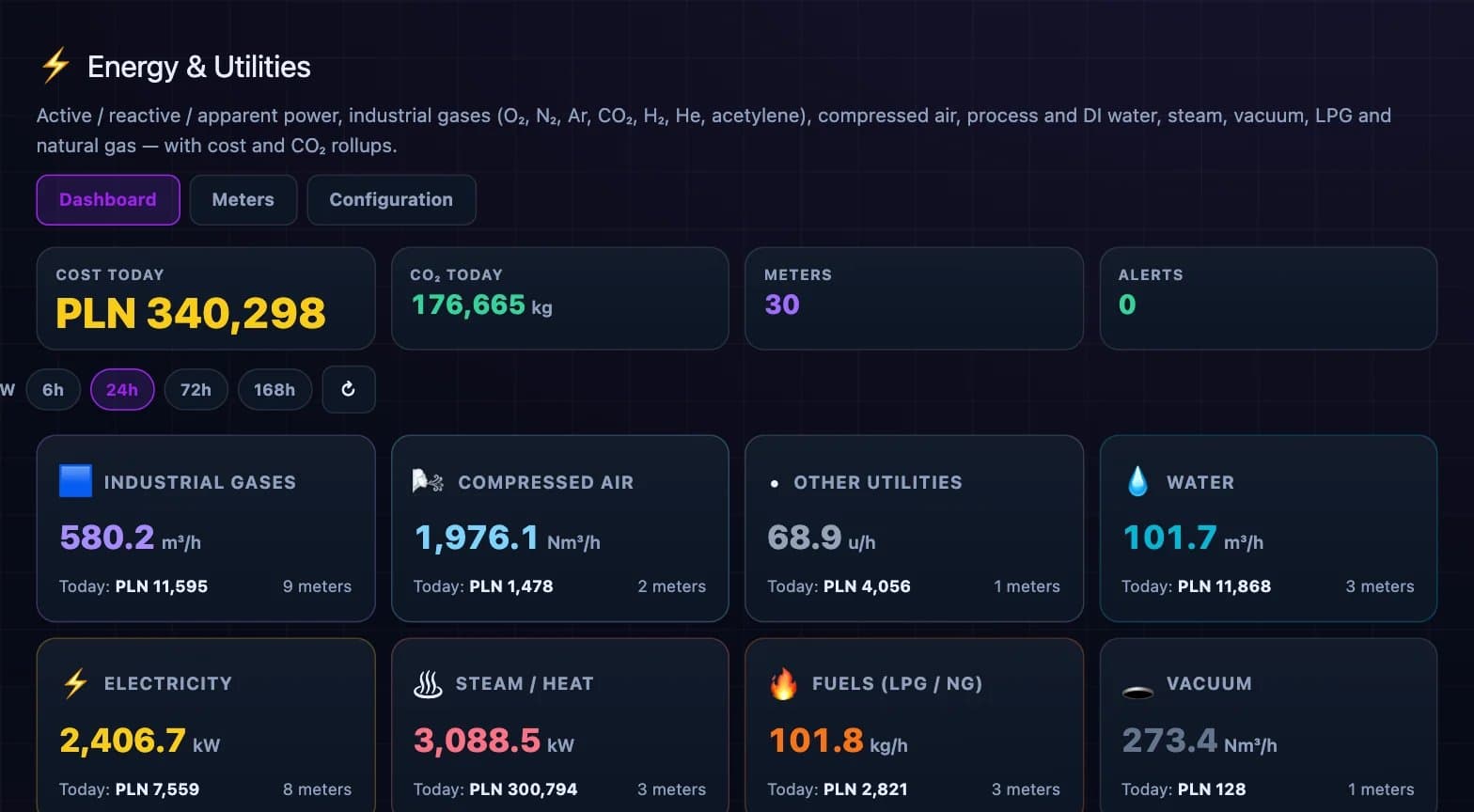Click the Compressed Air wind icon
Screen dimensions: 1474x812
[428, 482]
